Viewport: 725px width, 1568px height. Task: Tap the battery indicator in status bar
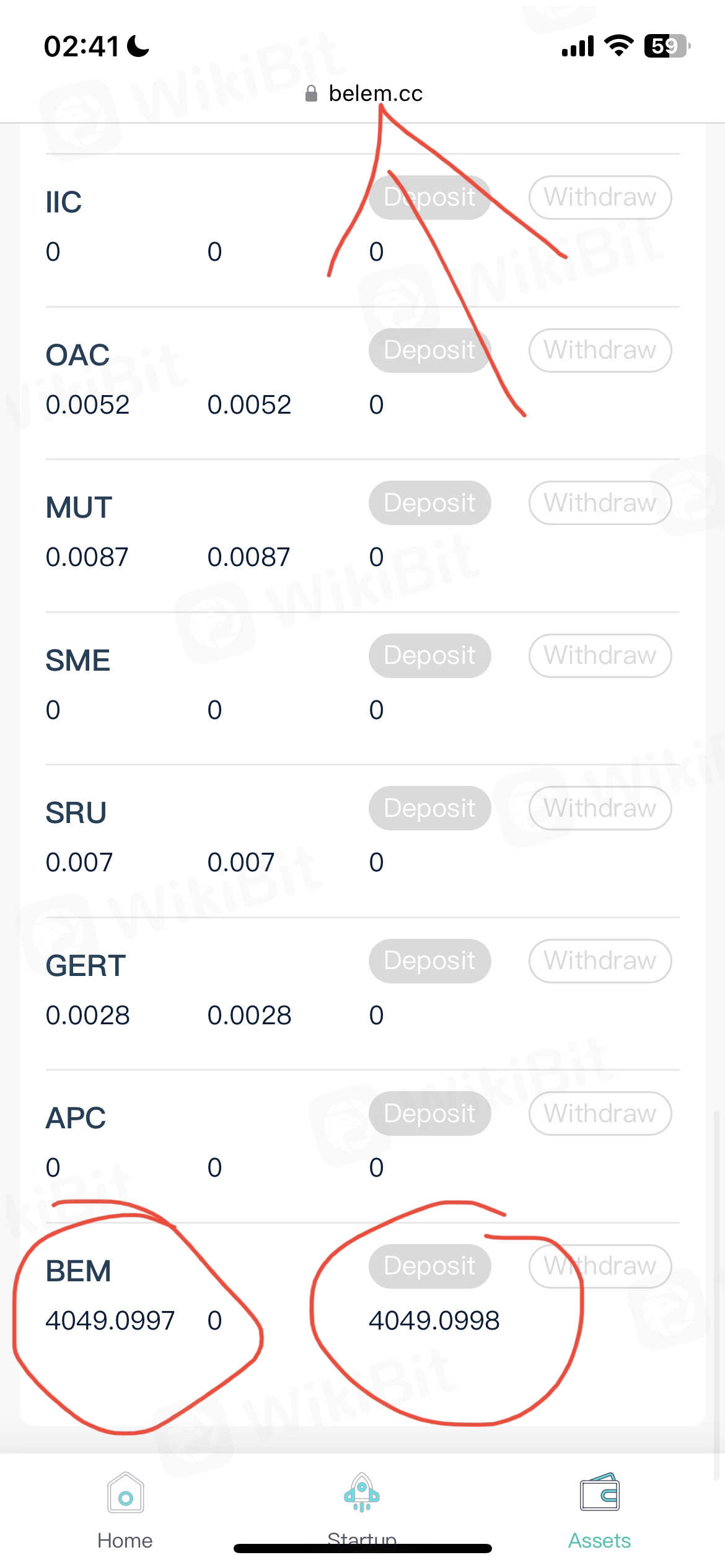tap(667, 46)
